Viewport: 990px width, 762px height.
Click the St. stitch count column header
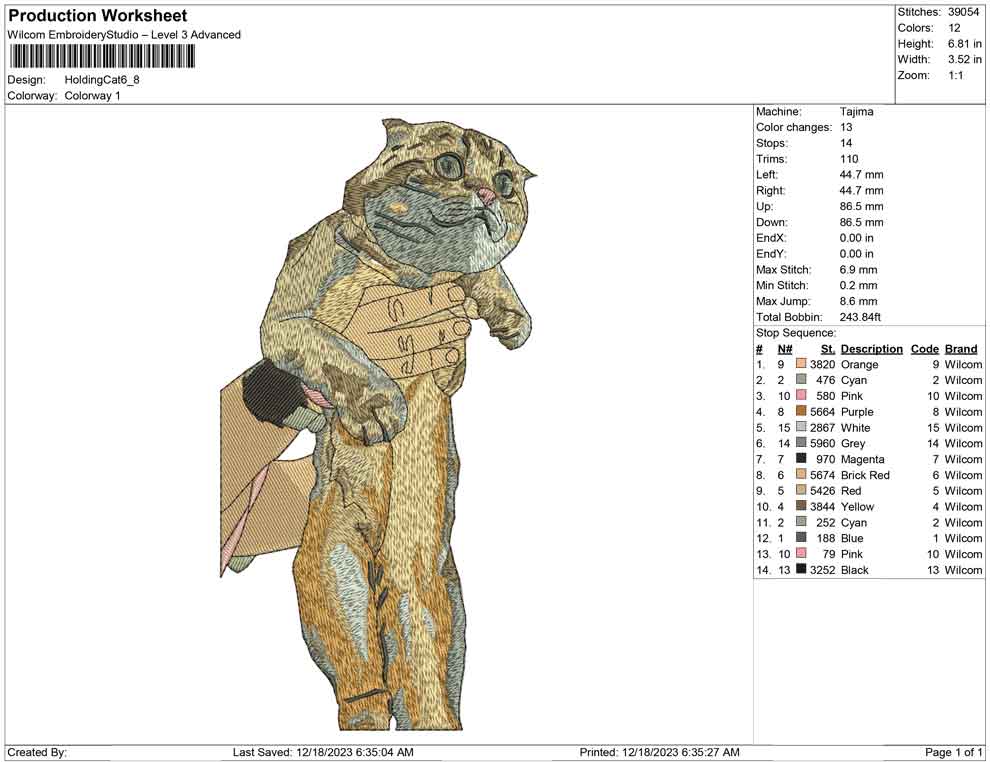click(827, 349)
